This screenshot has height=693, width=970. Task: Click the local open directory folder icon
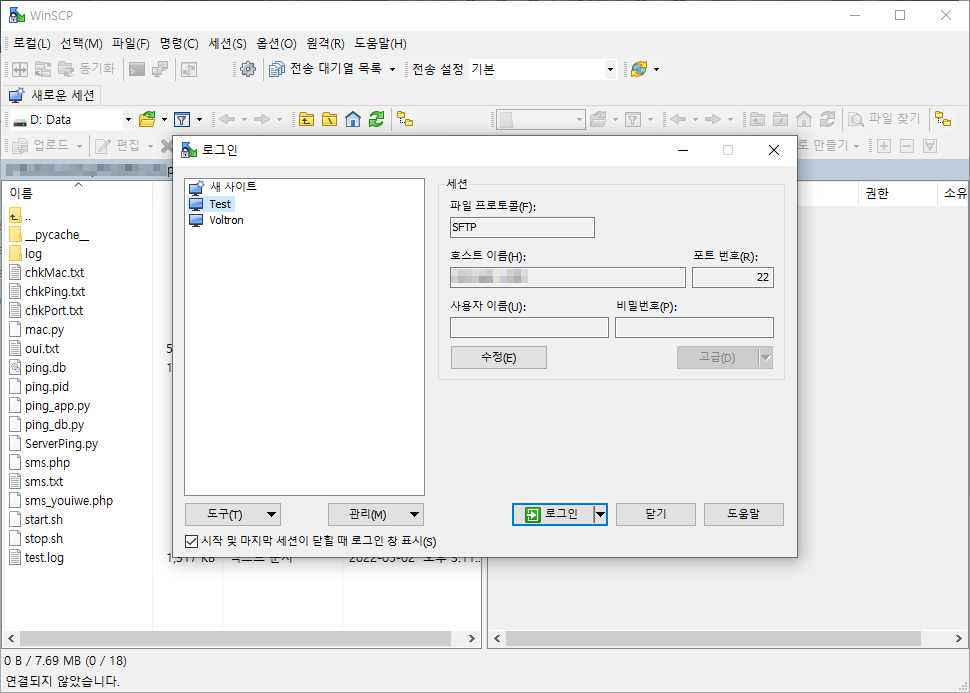coord(147,119)
